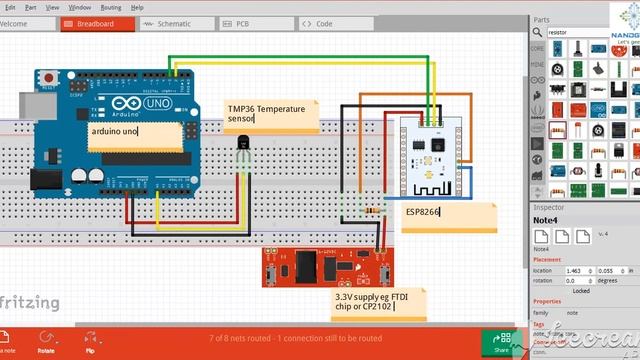
Task: Open the Help menu
Action: point(137,7)
